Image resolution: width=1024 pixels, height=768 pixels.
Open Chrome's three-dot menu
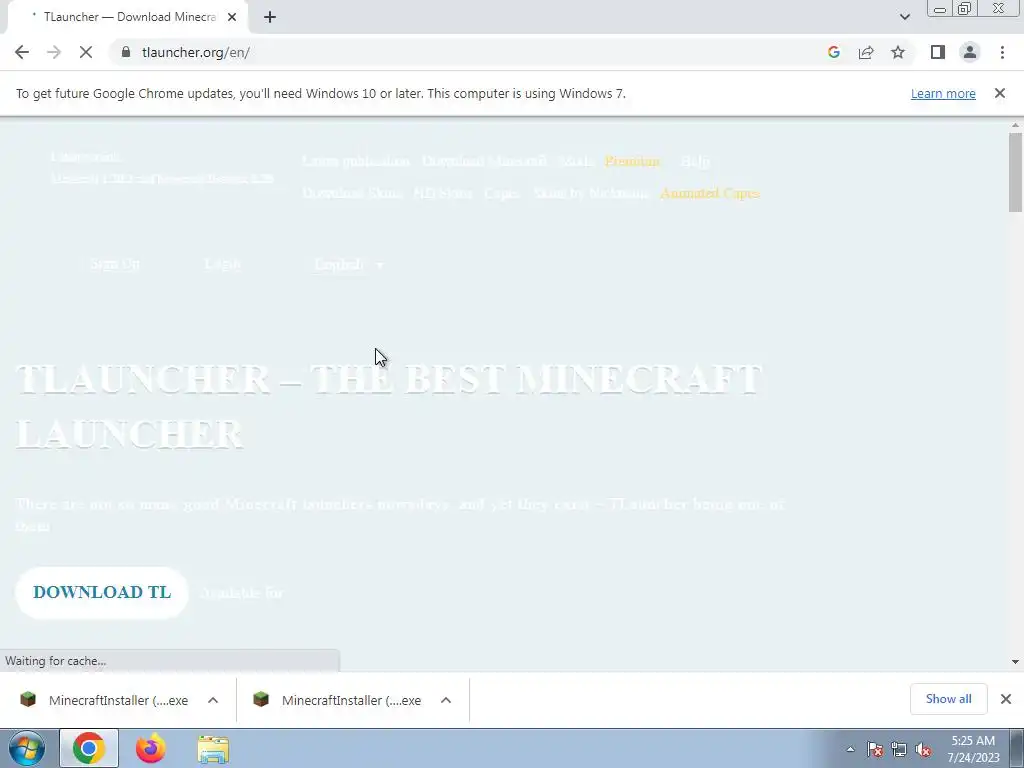click(1002, 52)
